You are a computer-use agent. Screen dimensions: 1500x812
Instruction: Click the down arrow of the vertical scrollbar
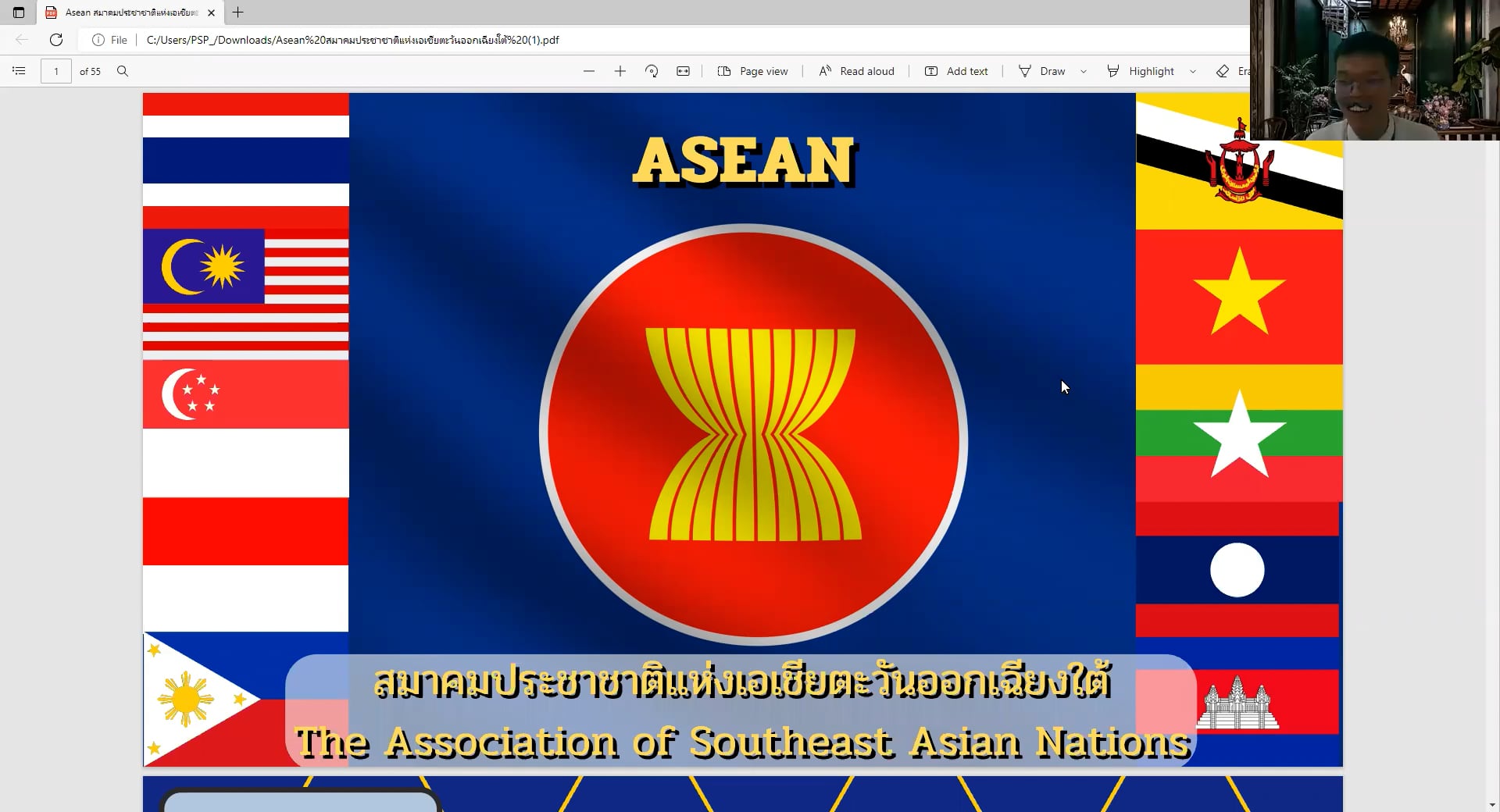[x=1493, y=805]
